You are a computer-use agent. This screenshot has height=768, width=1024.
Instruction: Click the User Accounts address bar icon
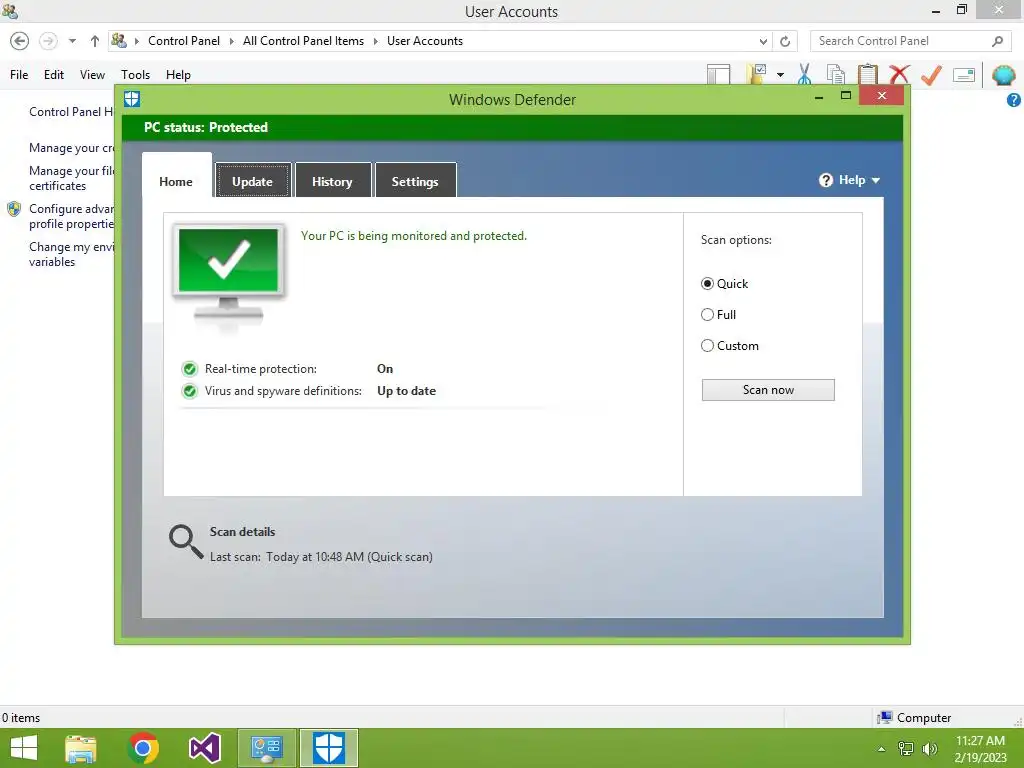tap(119, 40)
